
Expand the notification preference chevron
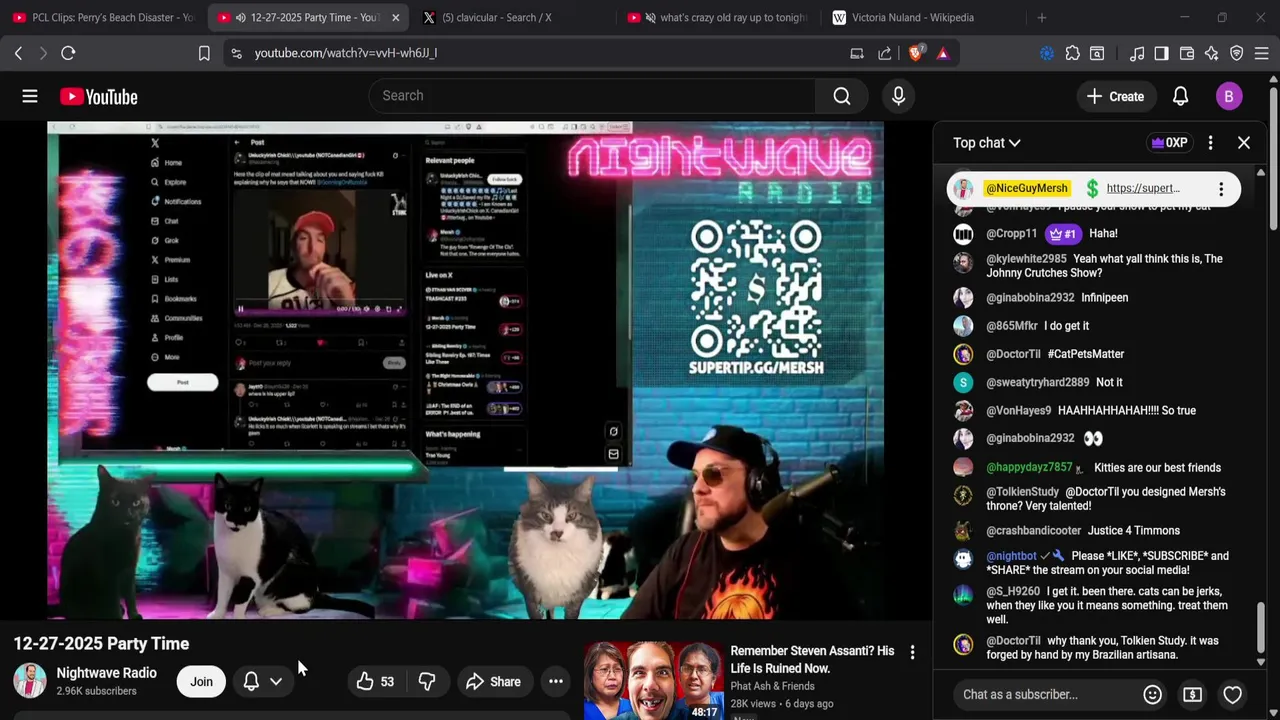pyautogui.click(x=276, y=682)
